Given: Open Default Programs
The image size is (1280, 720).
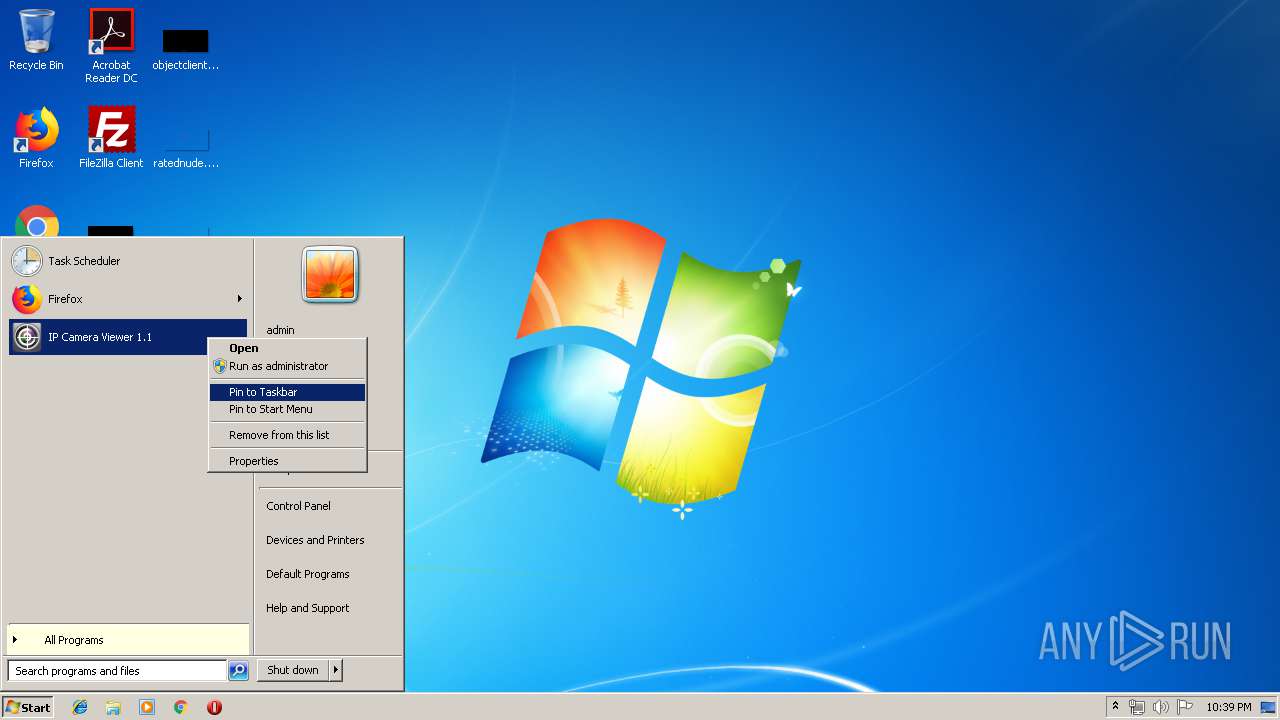Looking at the screenshot, I should 307,574.
